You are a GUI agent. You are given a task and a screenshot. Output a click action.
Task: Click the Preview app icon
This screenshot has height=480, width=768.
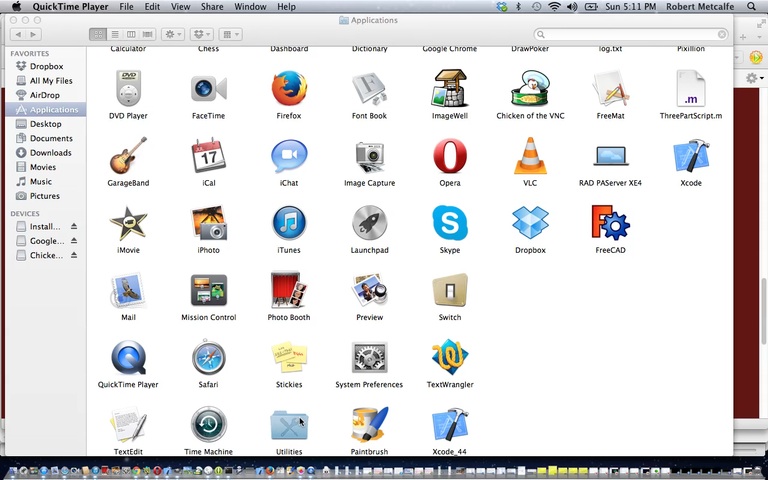pos(369,290)
